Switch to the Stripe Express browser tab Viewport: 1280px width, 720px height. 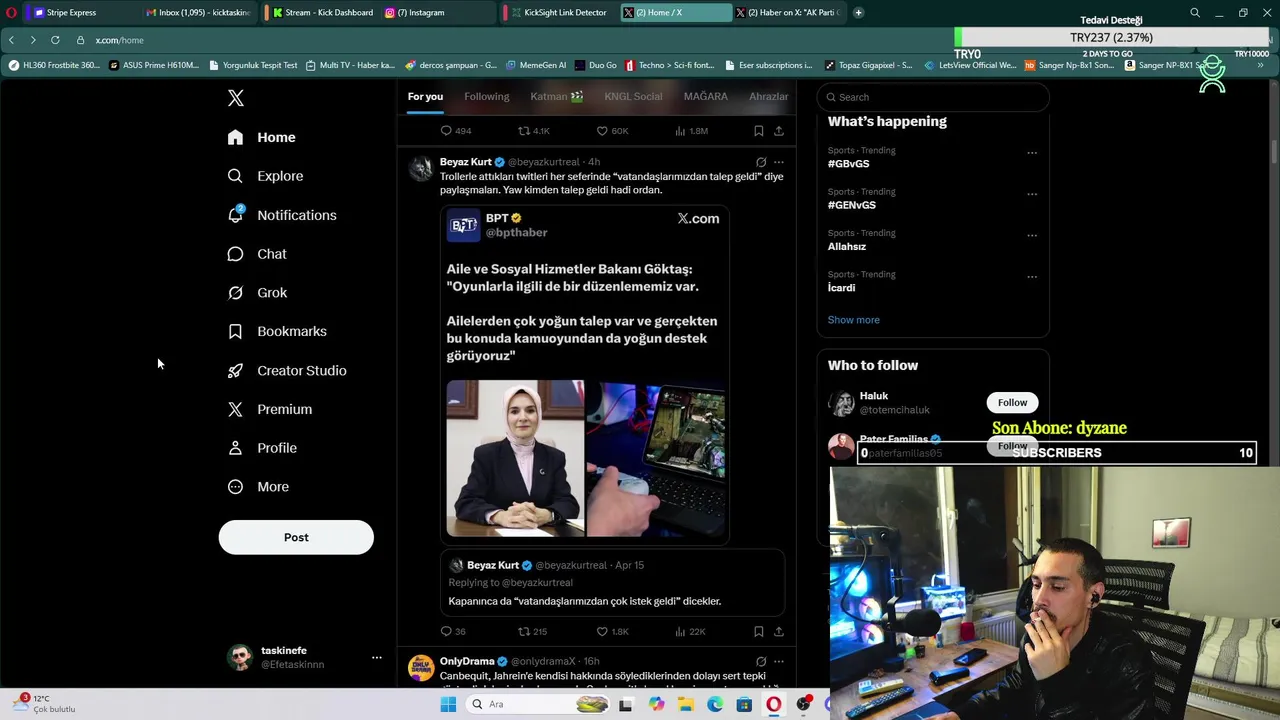coord(80,12)
